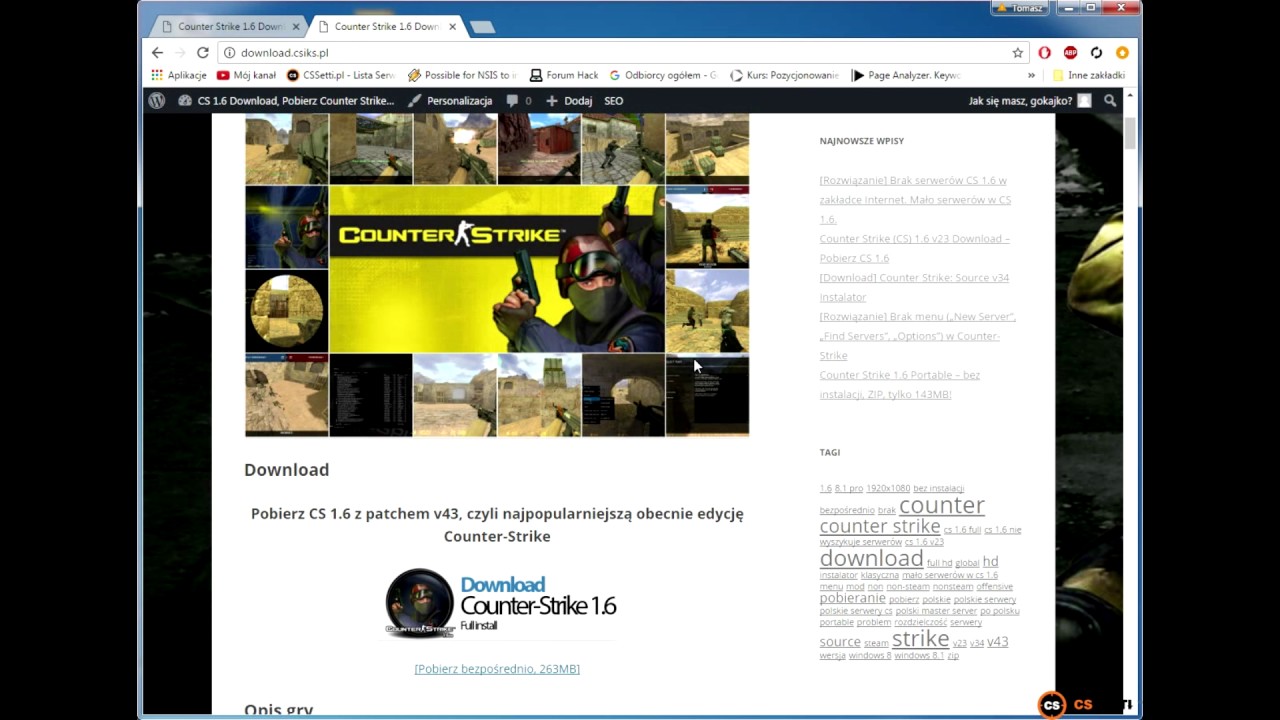This screenshot has height=720, width=1280.
Task: Open the Counter Strike 1.6 v23 Download post
Action: pyautogui.click(x=914, y=248)
